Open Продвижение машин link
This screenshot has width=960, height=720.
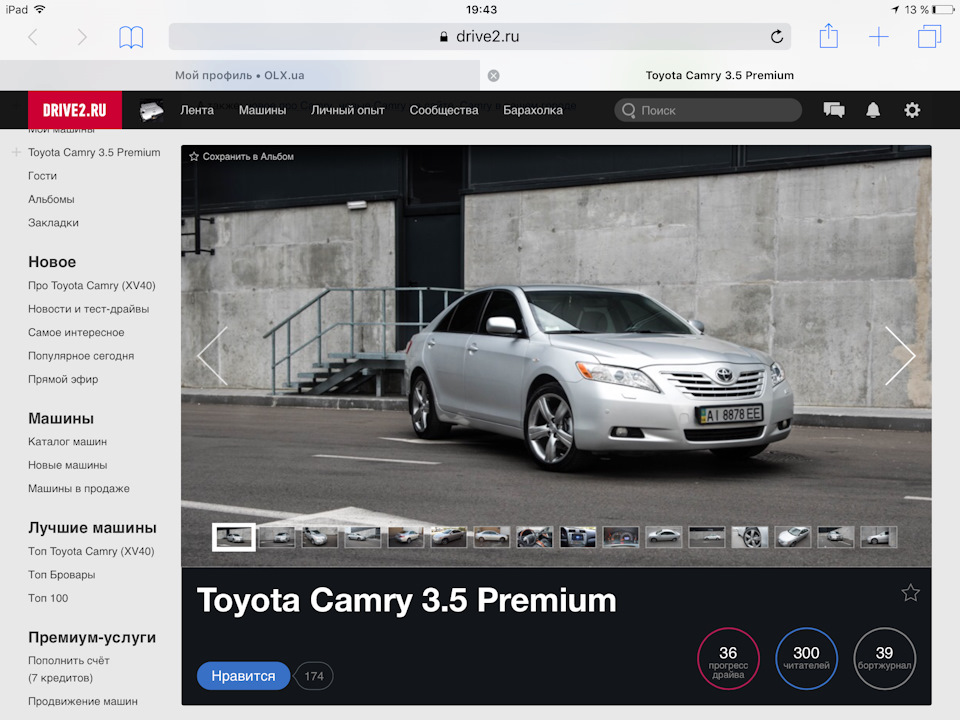coord(83,702)
